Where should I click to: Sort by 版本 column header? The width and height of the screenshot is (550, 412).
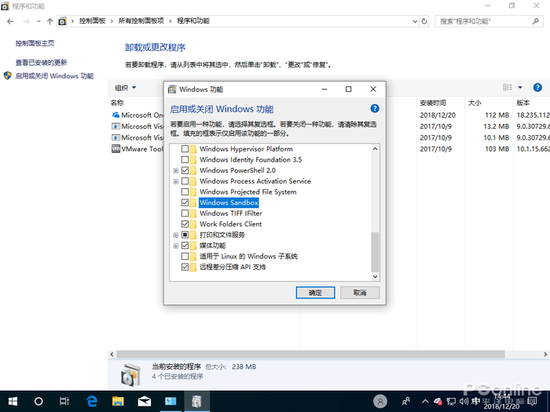click(x=523, y=103)
